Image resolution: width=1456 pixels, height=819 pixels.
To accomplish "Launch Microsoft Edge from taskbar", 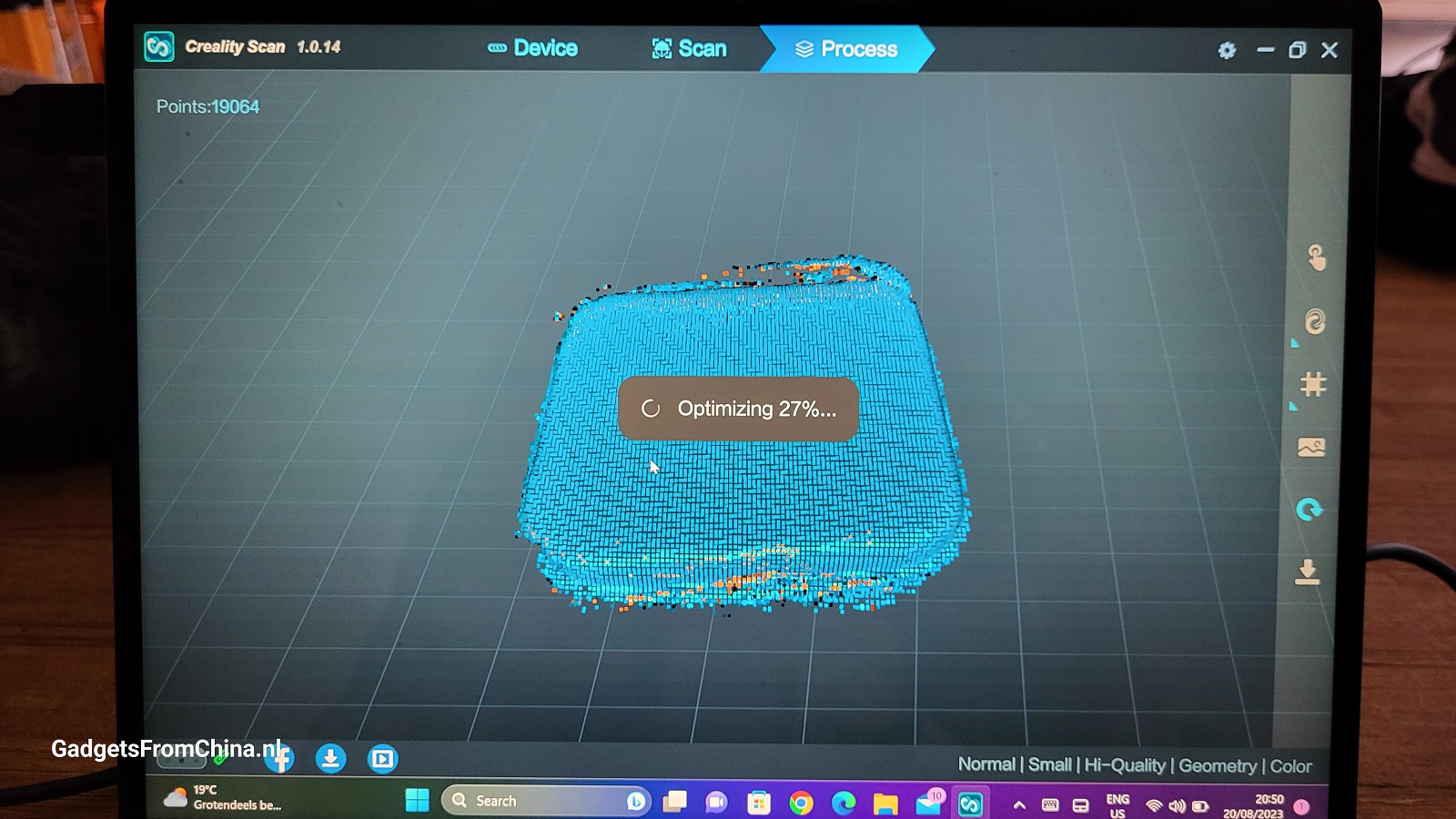I will tap(844, 803).
